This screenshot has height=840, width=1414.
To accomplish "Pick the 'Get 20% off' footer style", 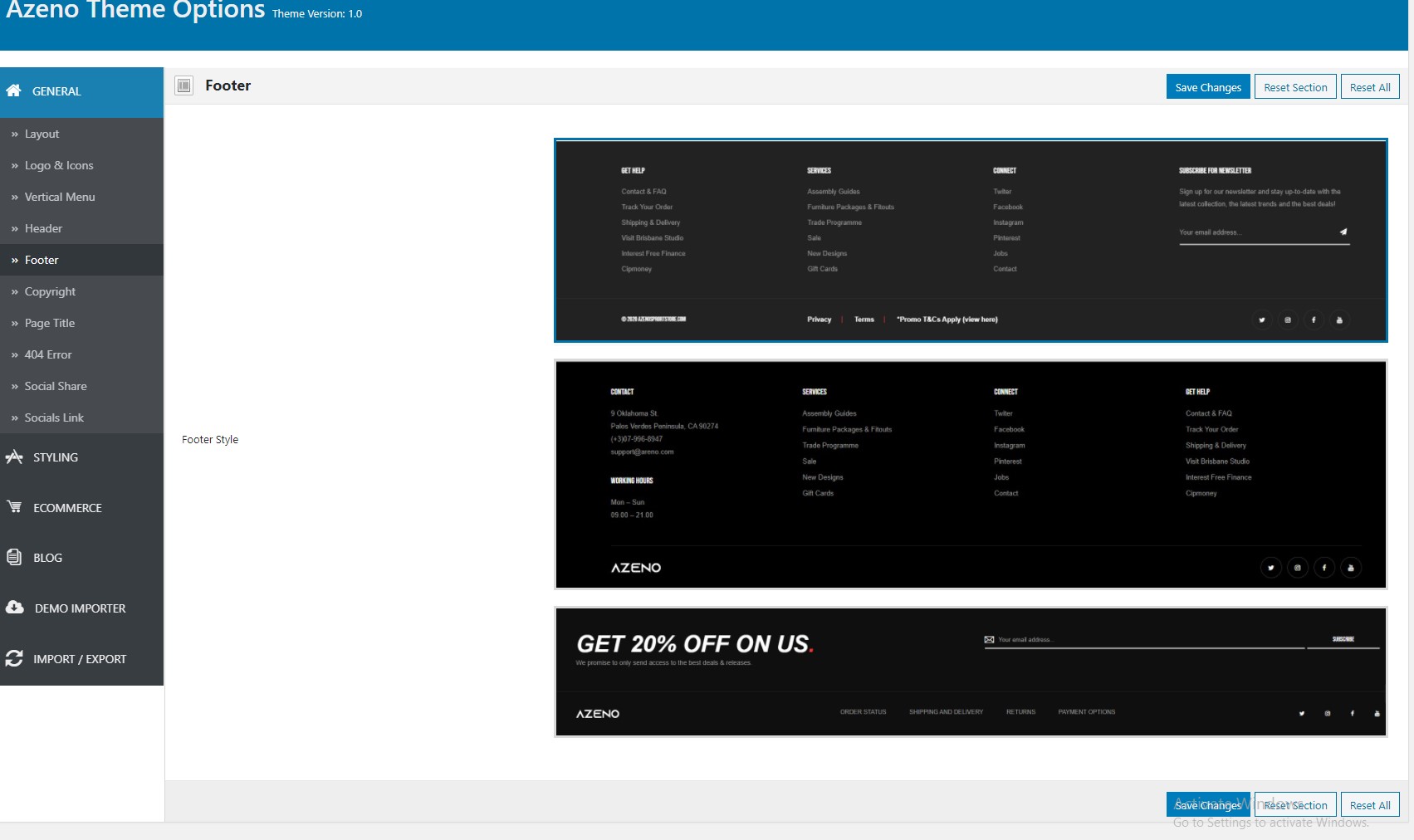I will (971, 672).
